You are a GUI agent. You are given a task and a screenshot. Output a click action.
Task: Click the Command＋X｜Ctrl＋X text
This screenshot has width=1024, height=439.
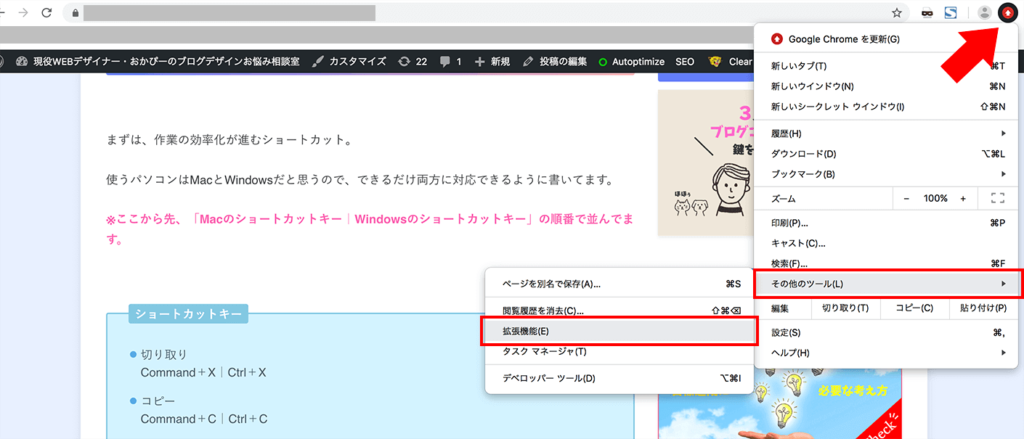203,372
